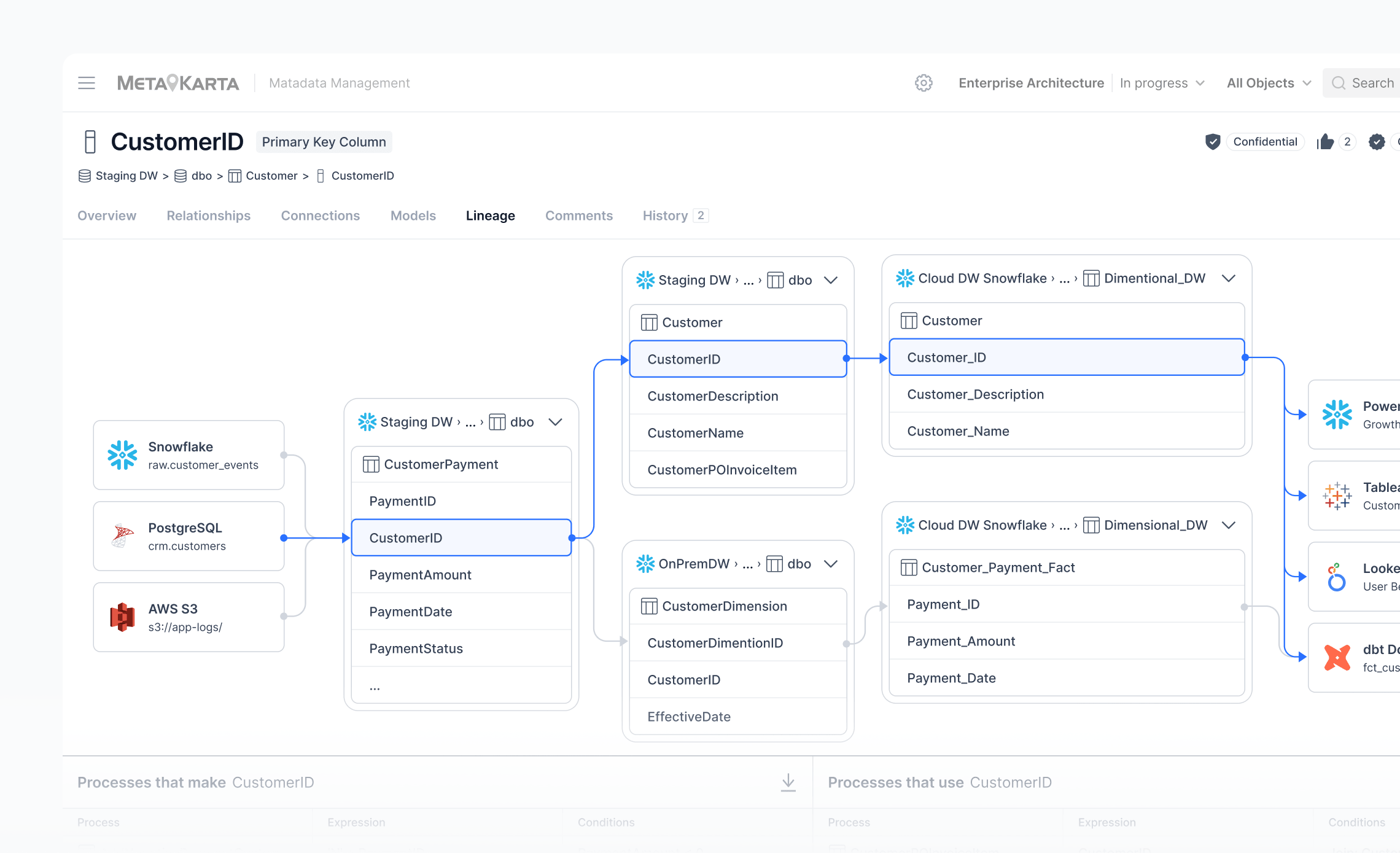Select CustomerID in the CustomerPayment table

(x=461, y=538)
